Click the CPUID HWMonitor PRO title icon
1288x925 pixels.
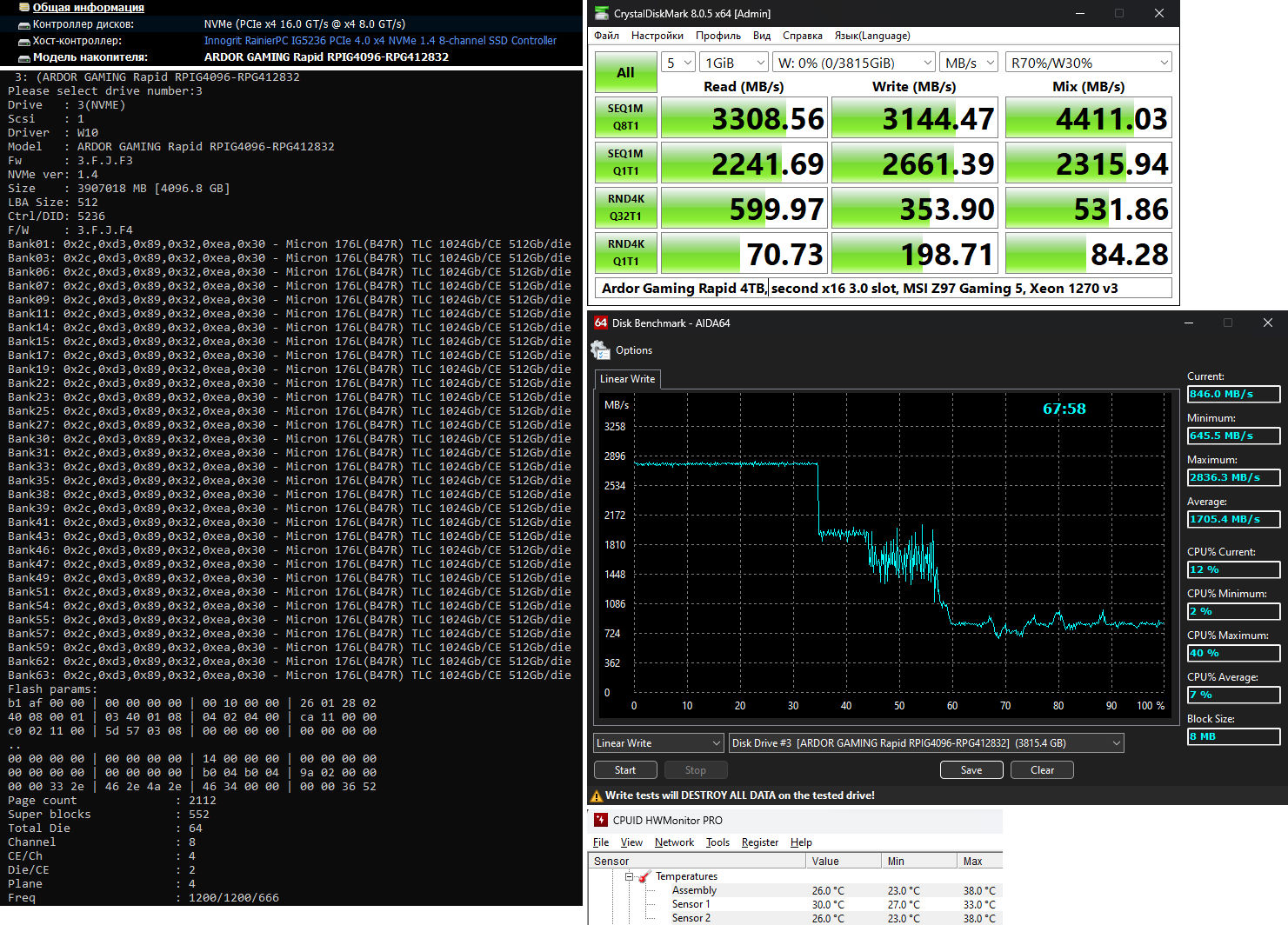[601, 820]
